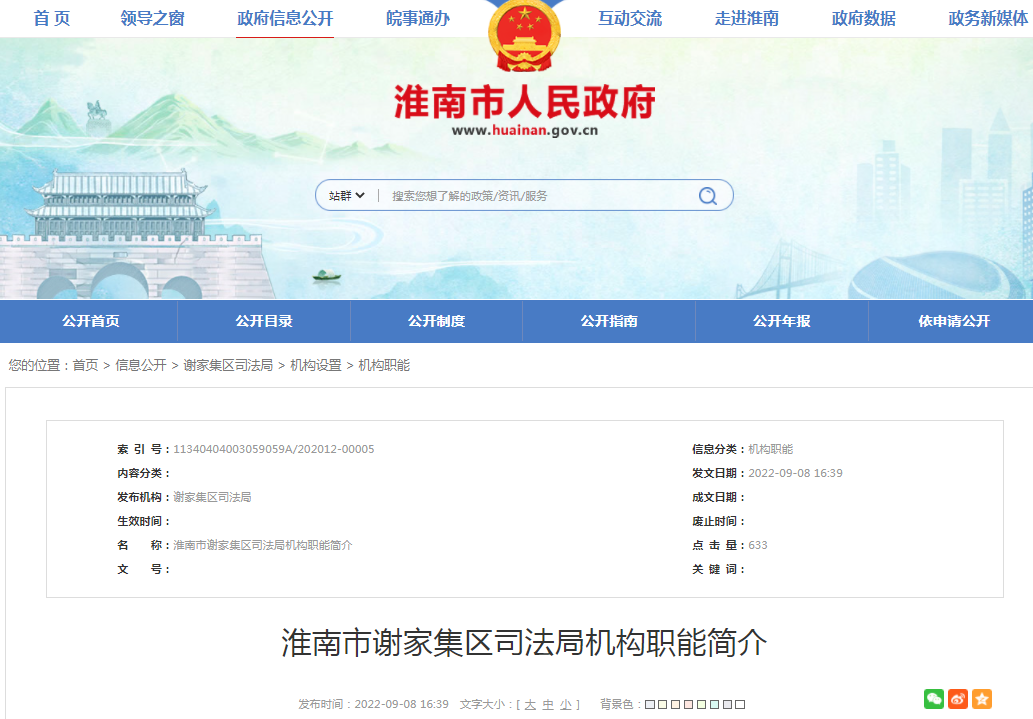1033x719 pixels.
Task: Visit the 谢家集区司法局 breadcrumb link
Action: (x=229, y=364)
